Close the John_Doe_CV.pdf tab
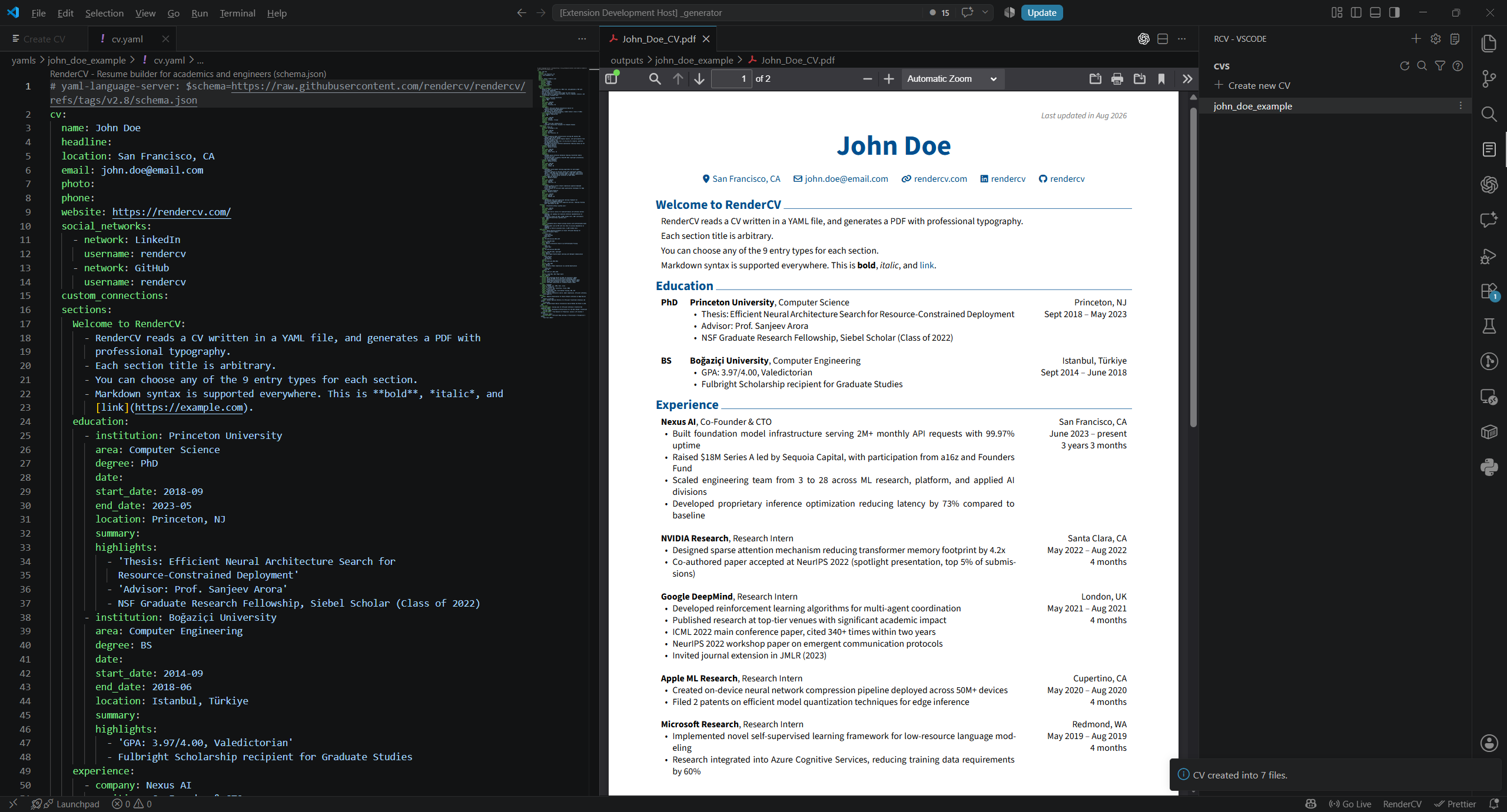1507x812 pixels. [x=706, y=39]
